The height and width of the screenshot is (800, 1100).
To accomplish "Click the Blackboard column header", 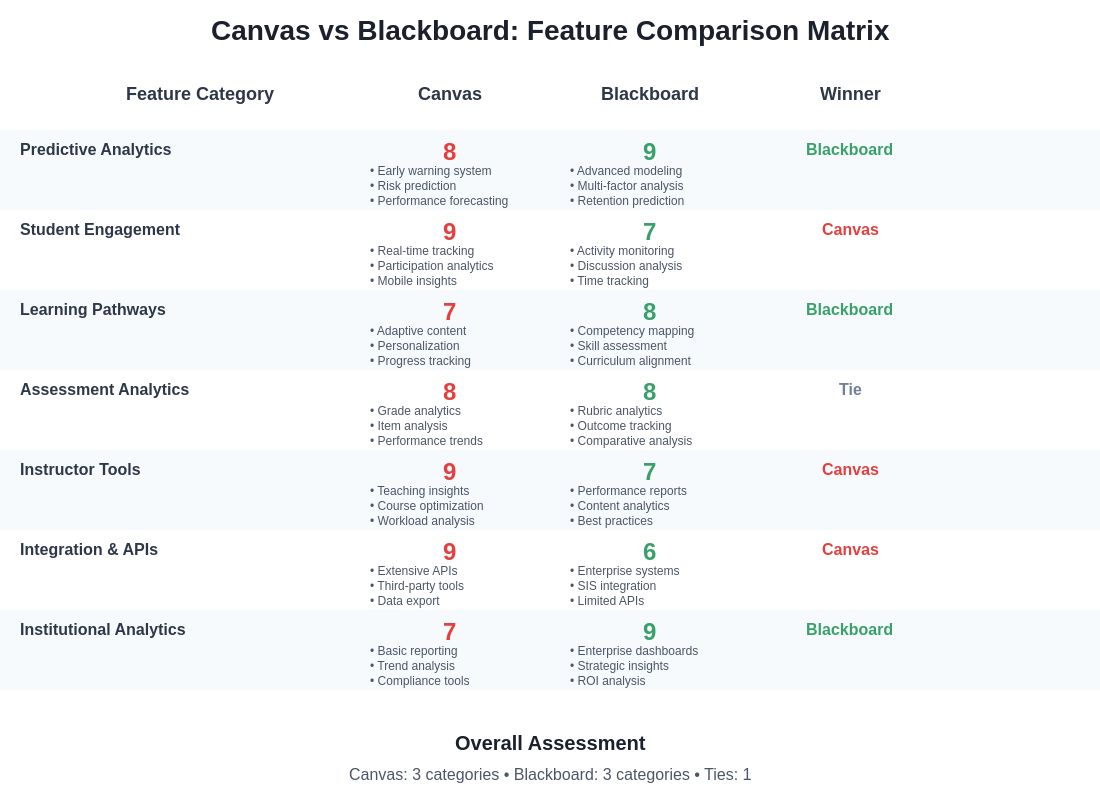I will pyautogui.click(x=650, y=94).
